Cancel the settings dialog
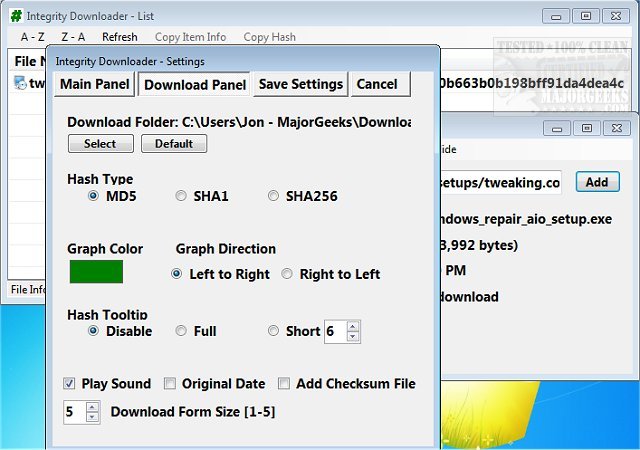The height and width of the screenshot is (450, 640). tap(380, 84)
